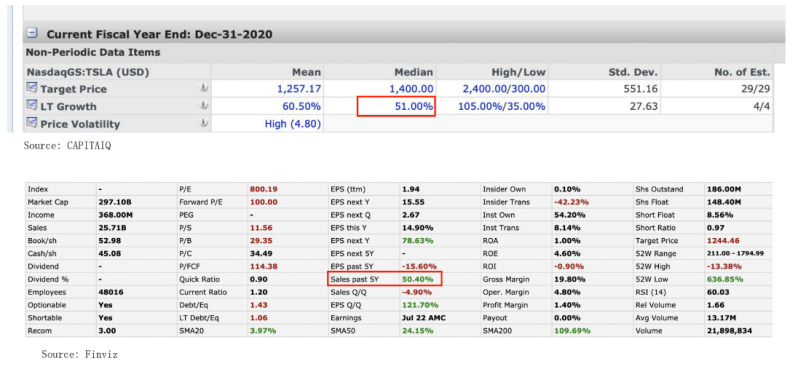Screen dimensions: 799x370
Task: Click the Insider Trans value -42.23%
Action: [571, 202]
